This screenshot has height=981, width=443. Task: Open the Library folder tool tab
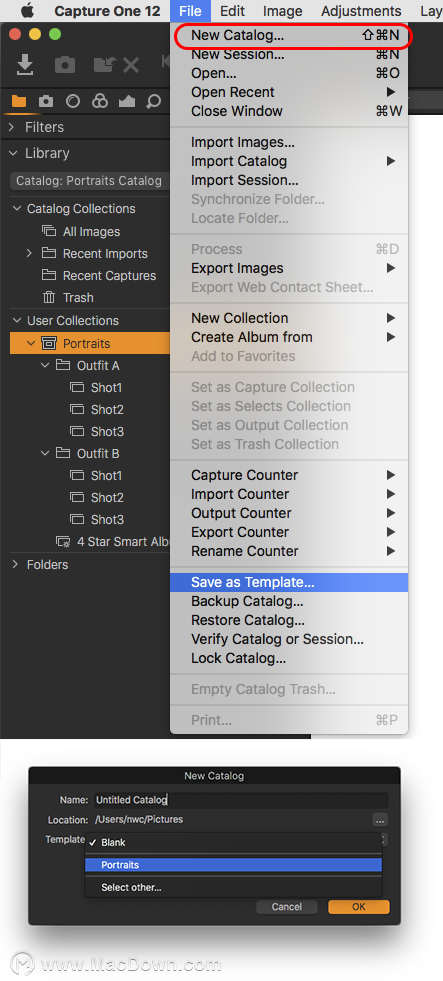19,101
